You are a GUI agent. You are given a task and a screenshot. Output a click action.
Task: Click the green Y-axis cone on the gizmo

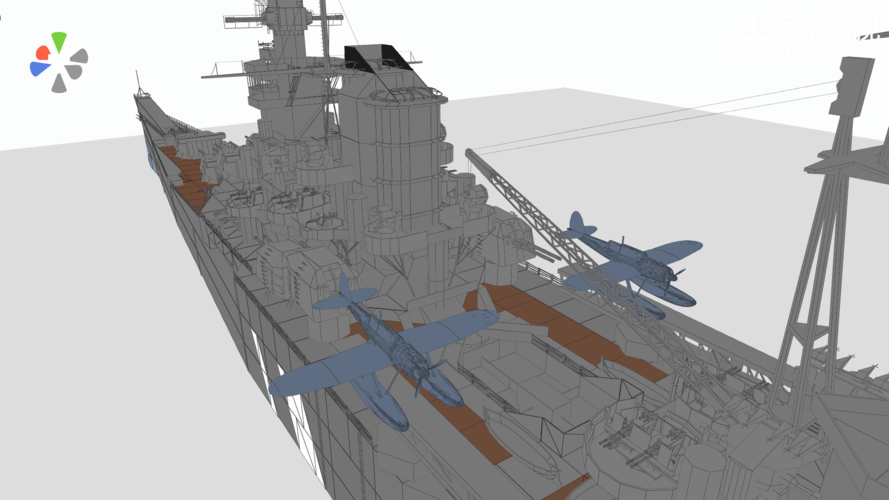(58, 42)
